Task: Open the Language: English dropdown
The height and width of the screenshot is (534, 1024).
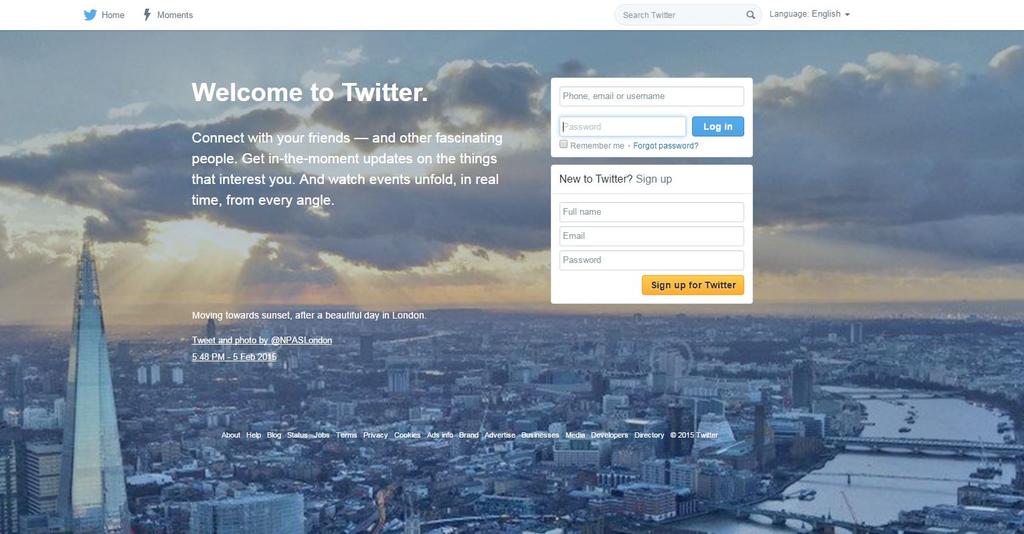Action: [809, 14]
